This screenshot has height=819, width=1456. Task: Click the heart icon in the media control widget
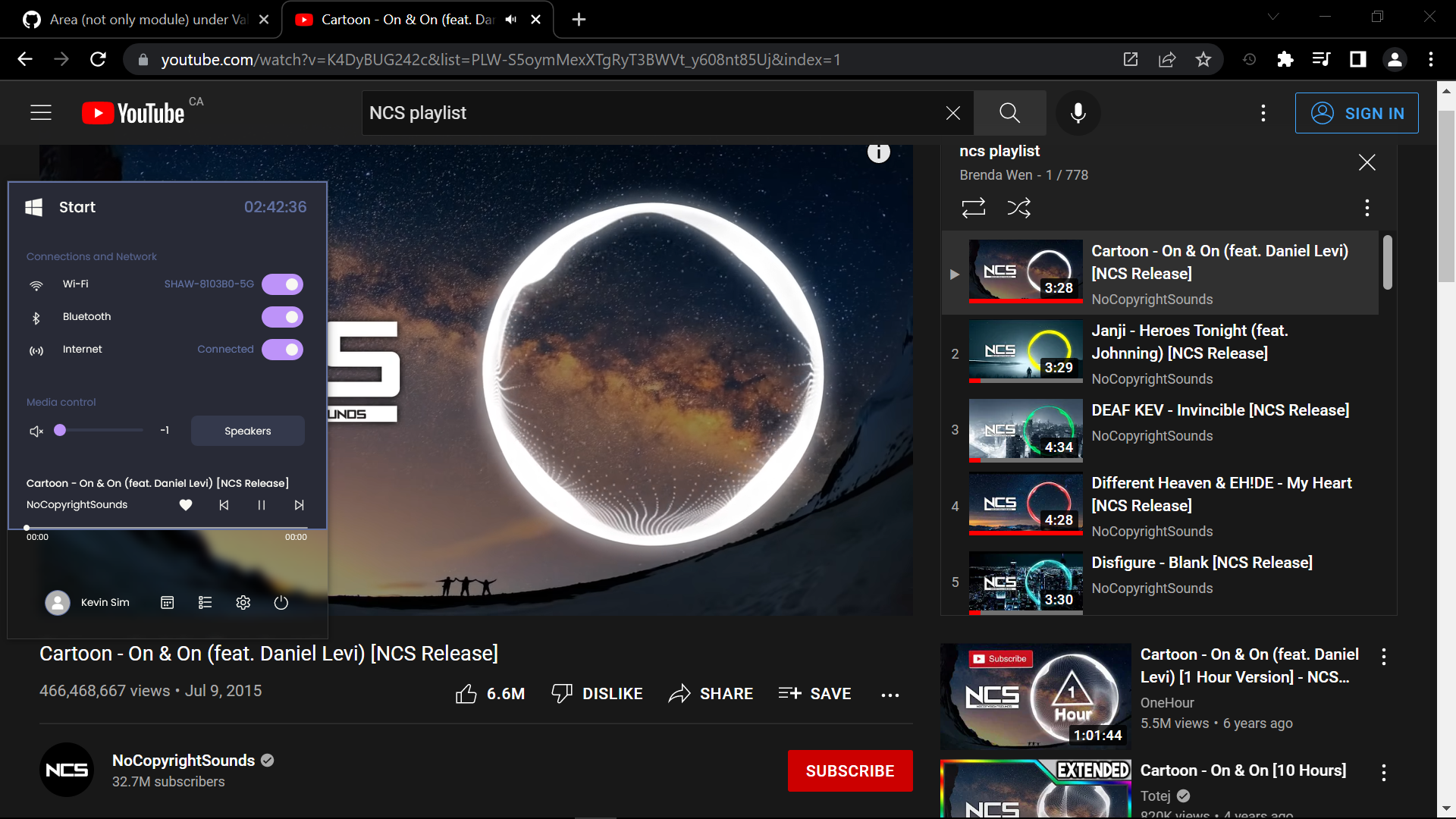(185, 505)
